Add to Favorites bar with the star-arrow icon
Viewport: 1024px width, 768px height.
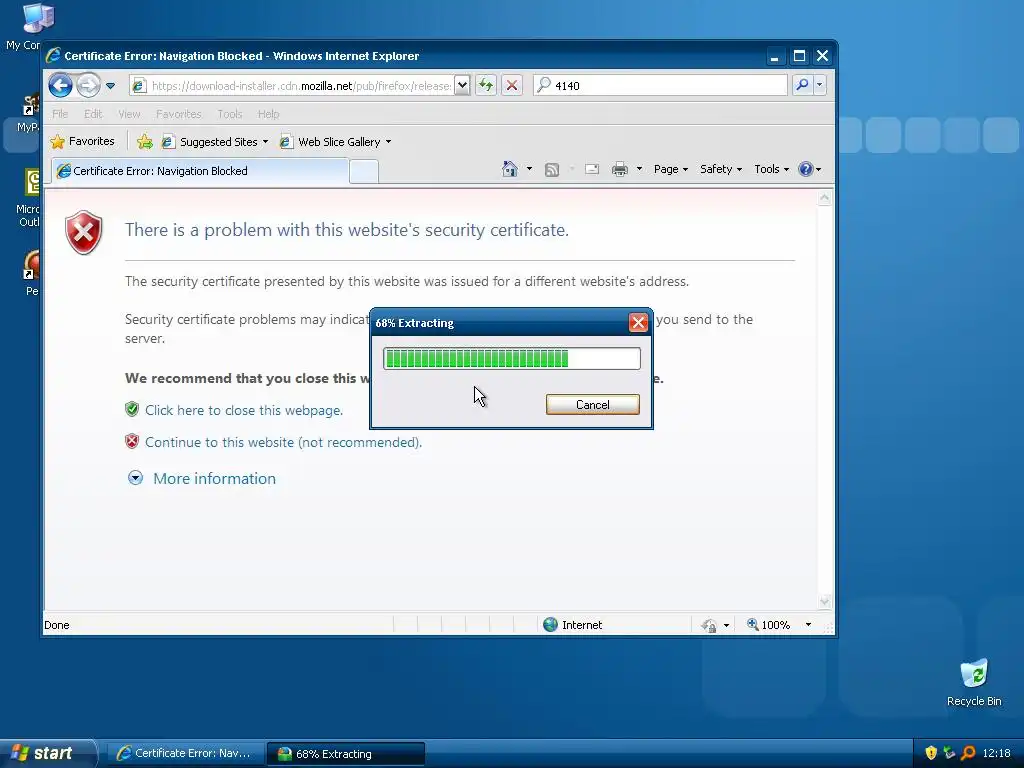click(145, 141)
